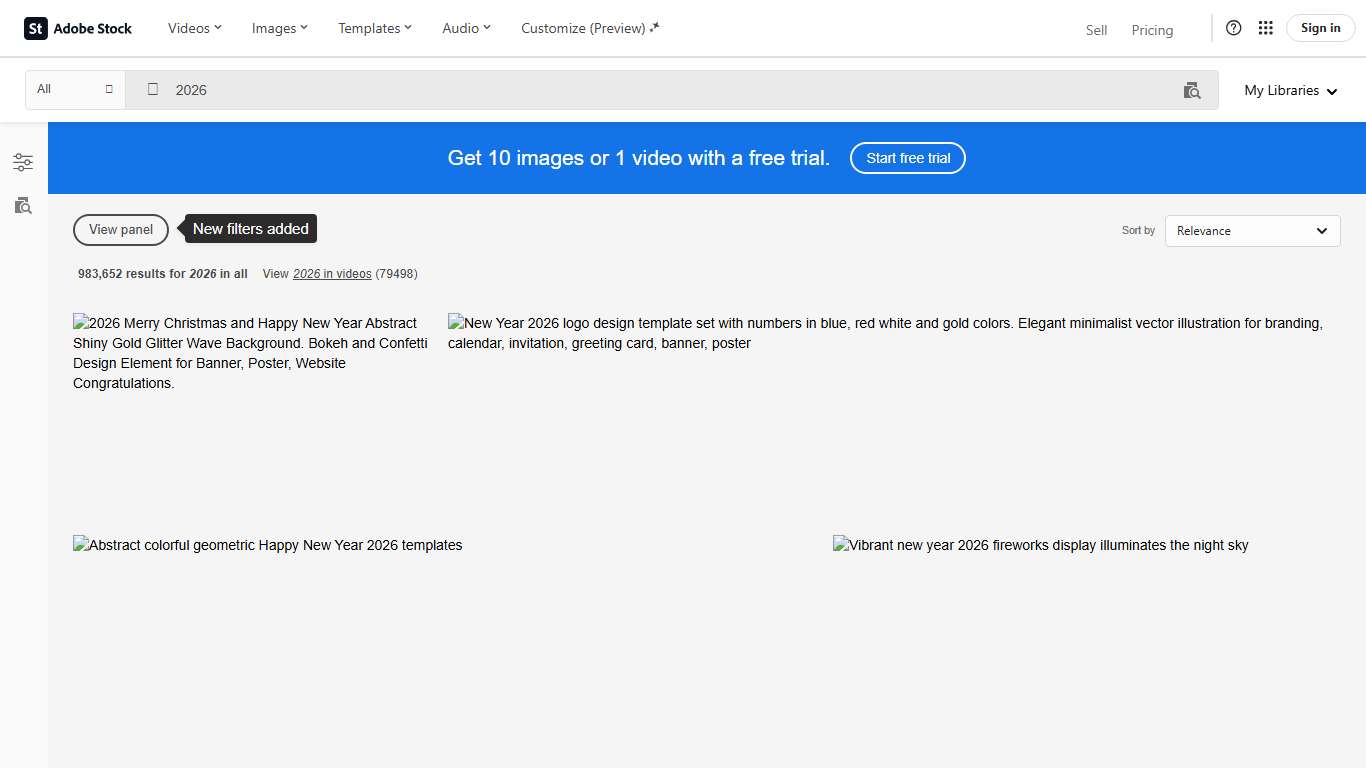
Task: Expand the Images menu
Action: [x=279, y=28]
